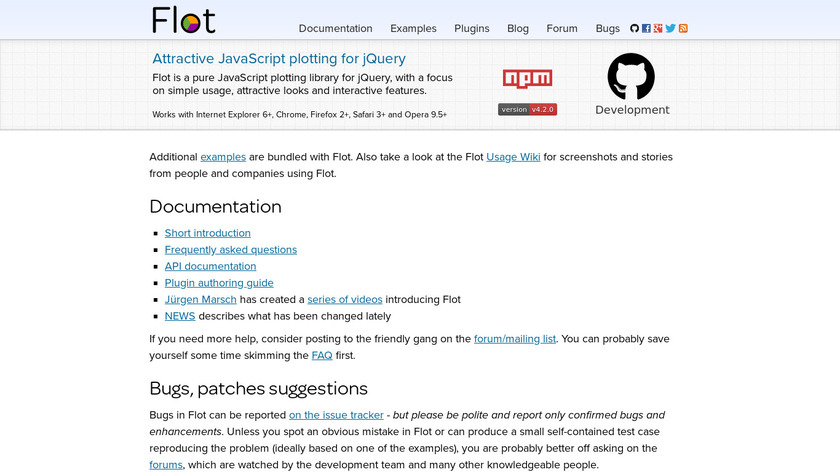Open the Twitter icon in the navigation bar
This screenshot has height=472, width=840.
coord(670,28)
